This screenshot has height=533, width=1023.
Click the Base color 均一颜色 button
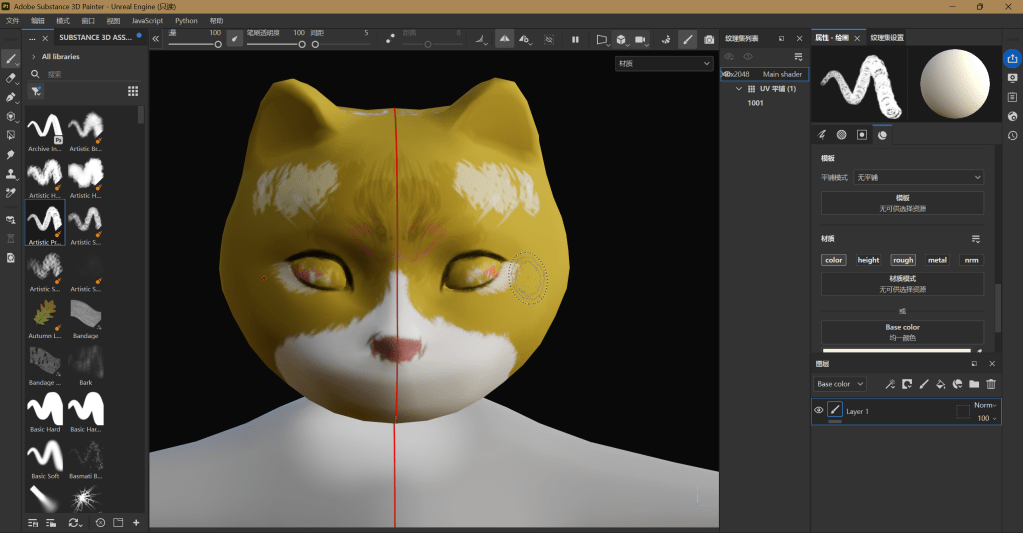902,332
